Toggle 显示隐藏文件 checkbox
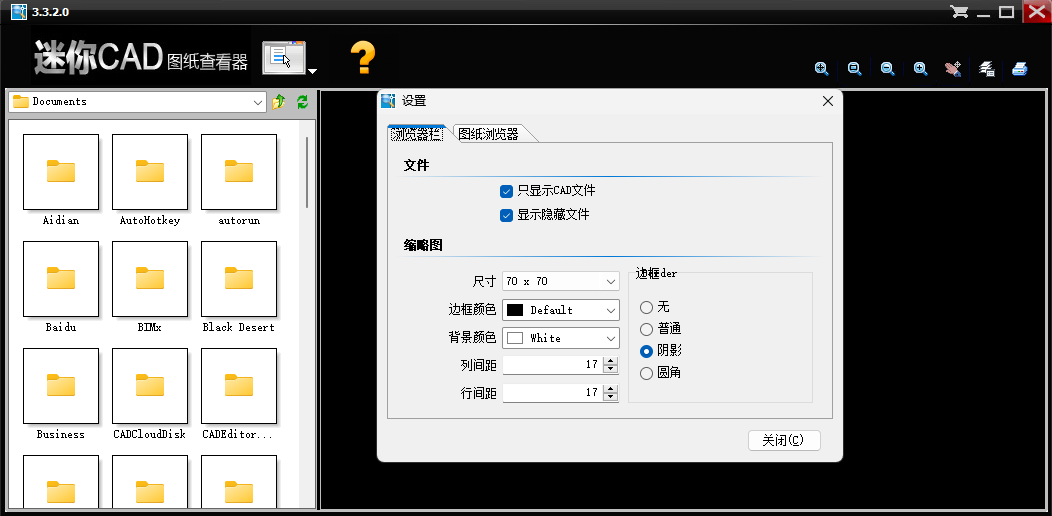Viewport: 1052px width, 516px height. [507, 215]
